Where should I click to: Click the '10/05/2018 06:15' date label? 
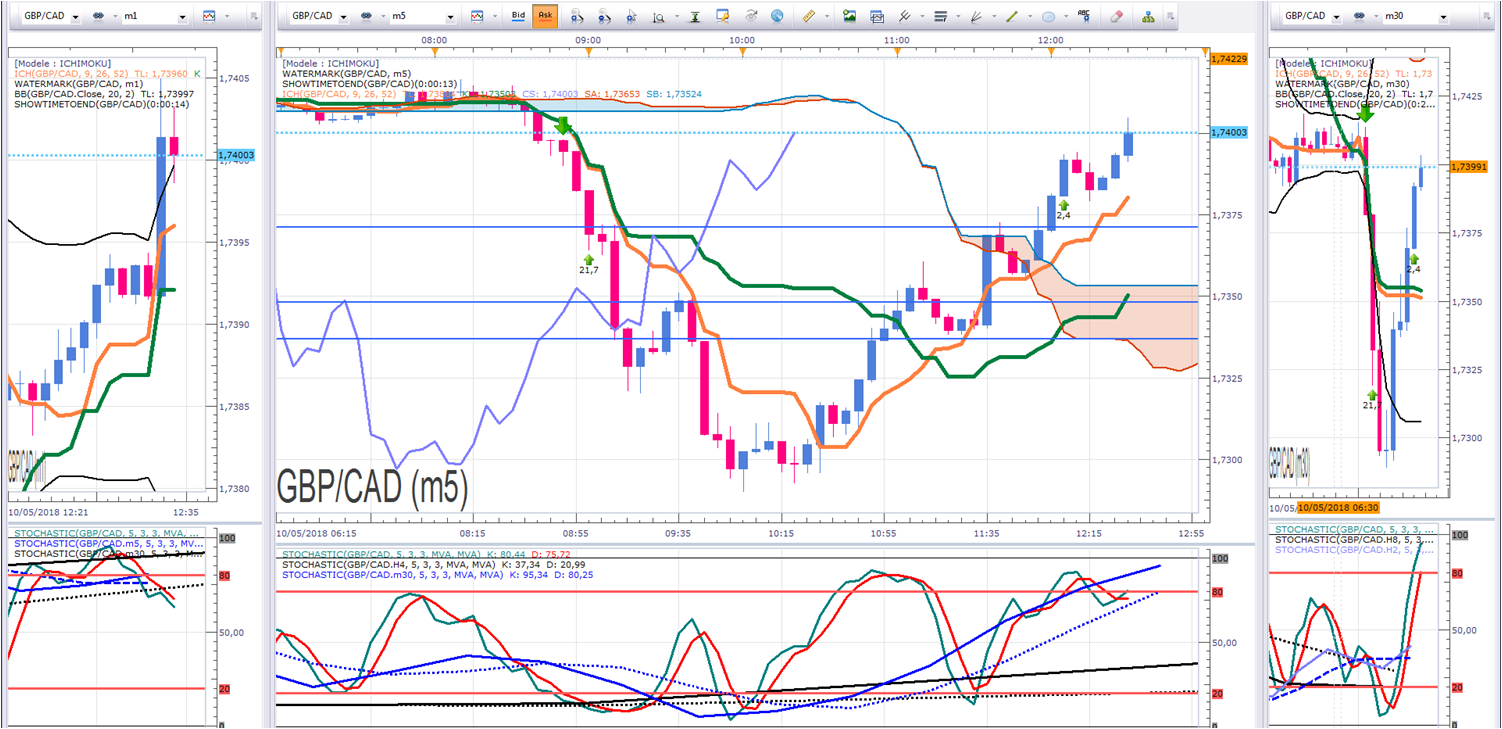coord(318,533)
